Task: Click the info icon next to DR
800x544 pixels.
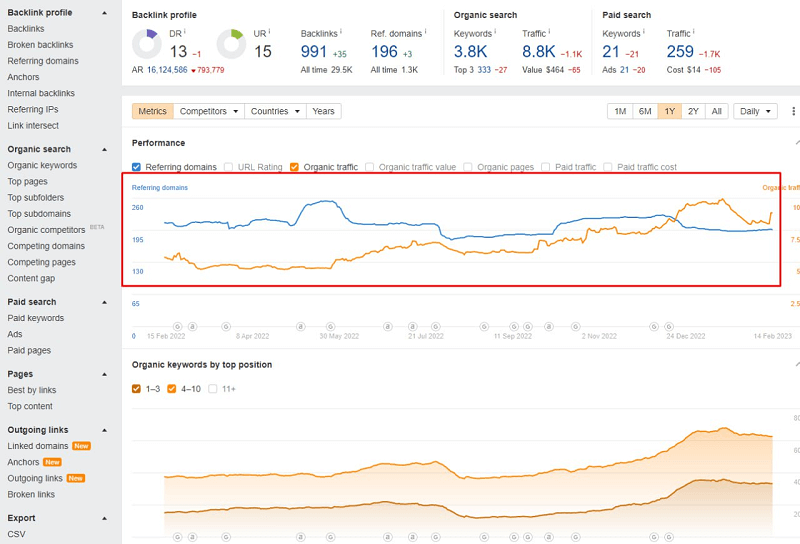Action: tap(185, 31)
